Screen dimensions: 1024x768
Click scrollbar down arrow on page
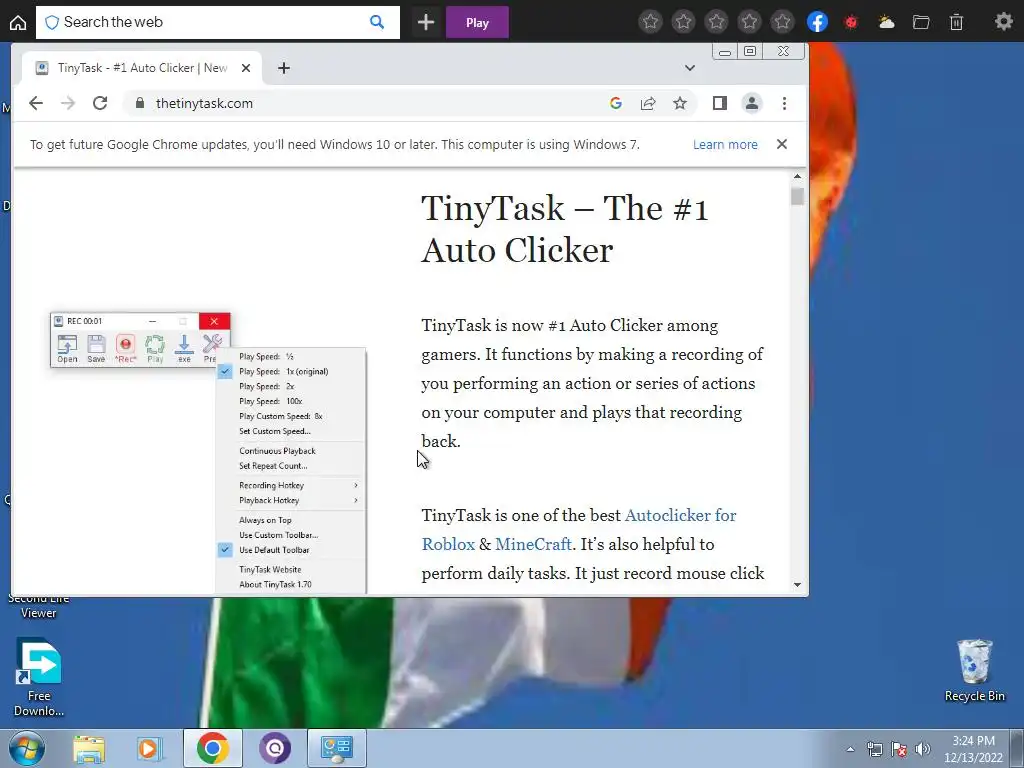click(797, 585)
